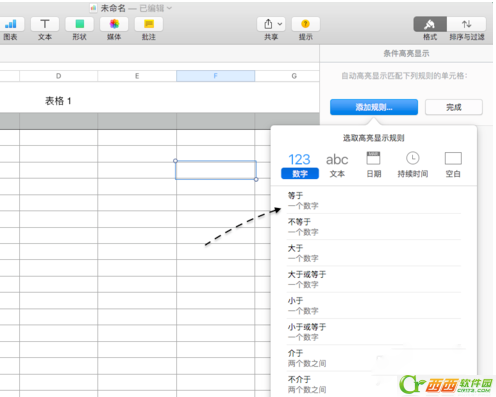Open the Format (格式) brush panel
The image size is (496, 397).
point(430,24)
